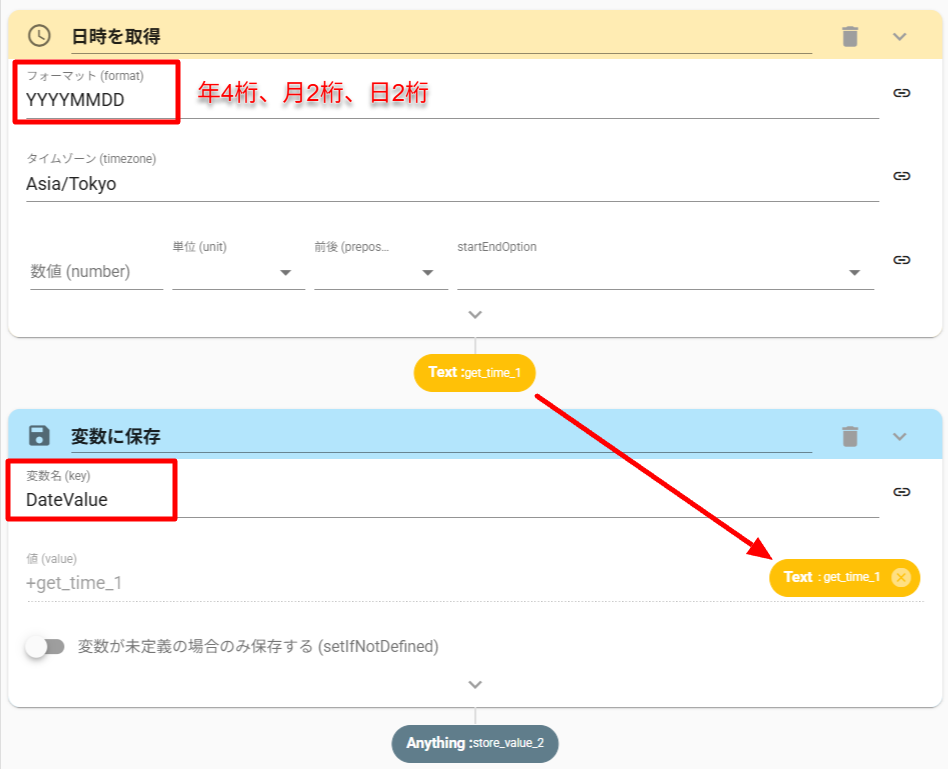Click the Anything store_value_2 output badge

pyautogui.click(x=474, y=744)
